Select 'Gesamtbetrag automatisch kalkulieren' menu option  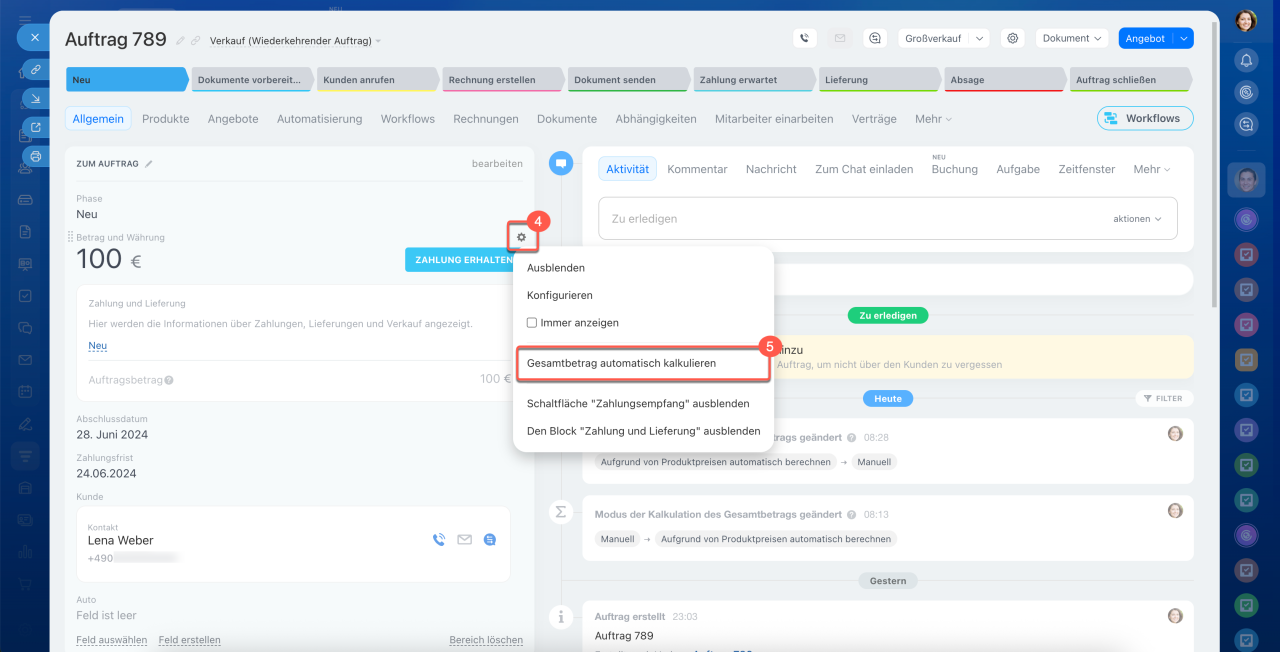pyautogui.click(x=621, y=363)
